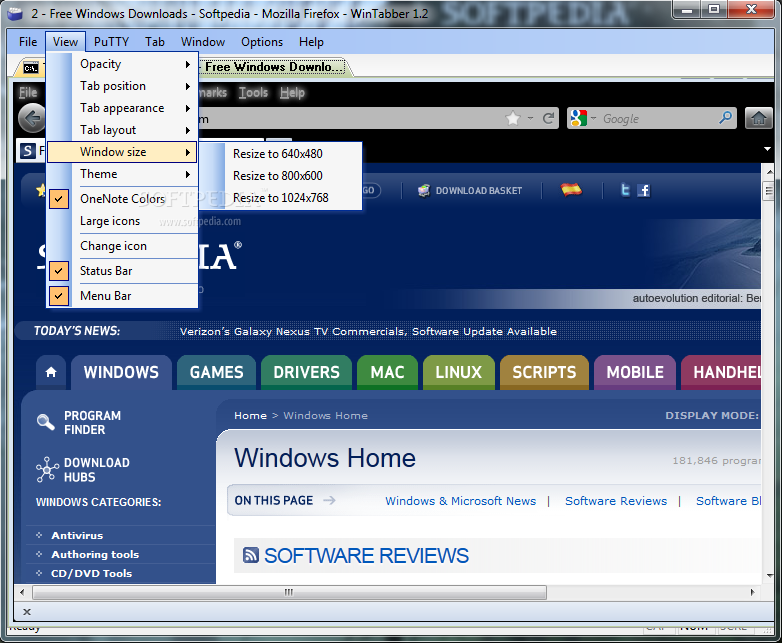The width and height of the screenshot is (782, 643).
Task: Click the vertical scrollbar down arrow
Action: [770, 575]
